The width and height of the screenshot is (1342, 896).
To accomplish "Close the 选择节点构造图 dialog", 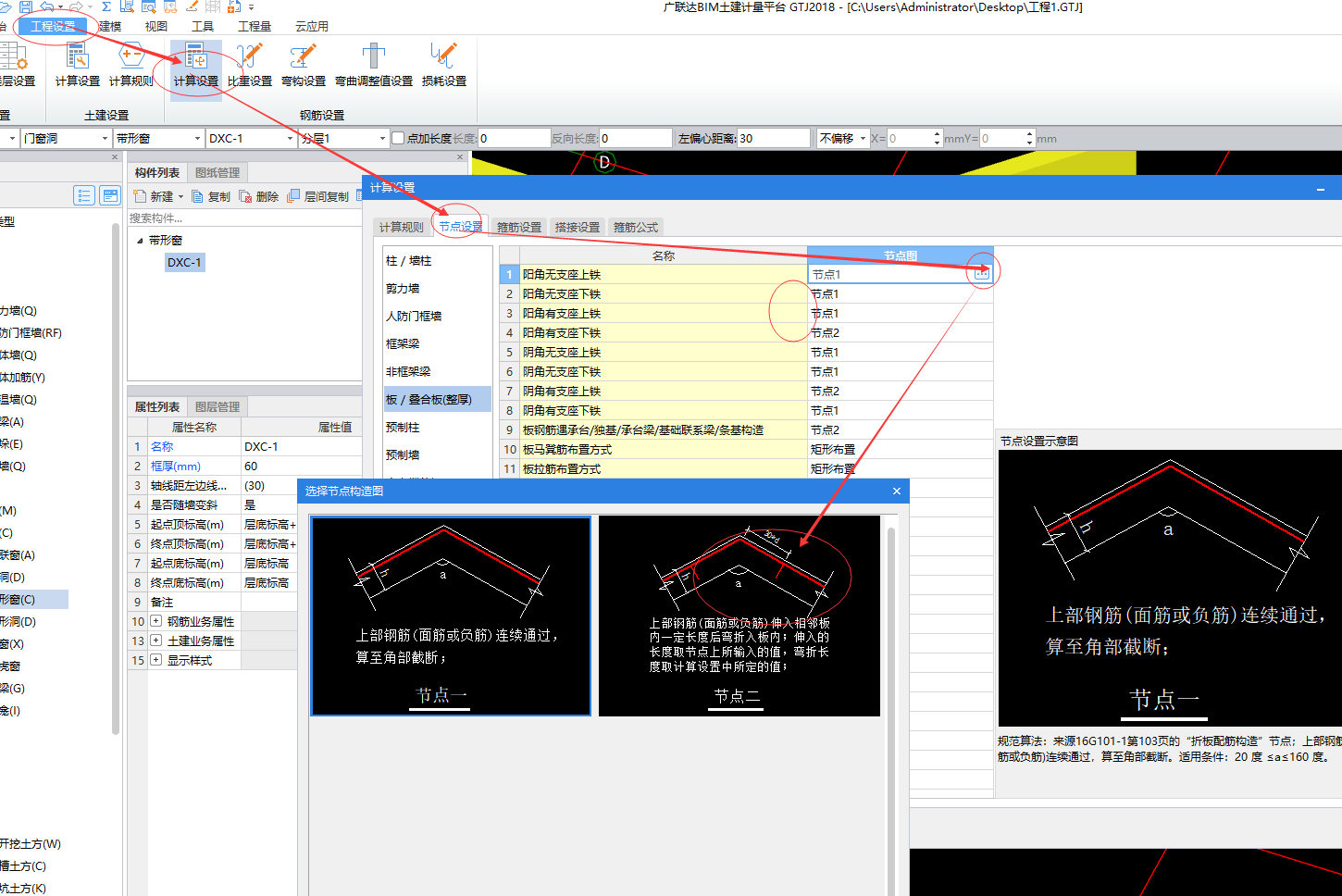I will (x=896, y=491).
